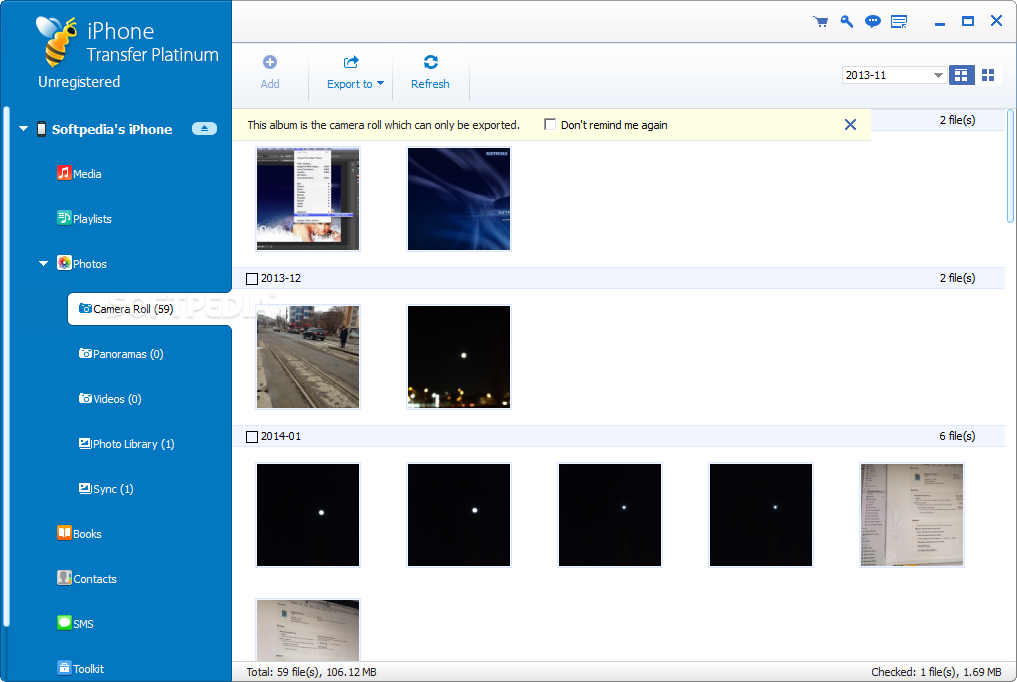Go to the Media section
Screen dimensions: 1017x682
tap(87, 174)
